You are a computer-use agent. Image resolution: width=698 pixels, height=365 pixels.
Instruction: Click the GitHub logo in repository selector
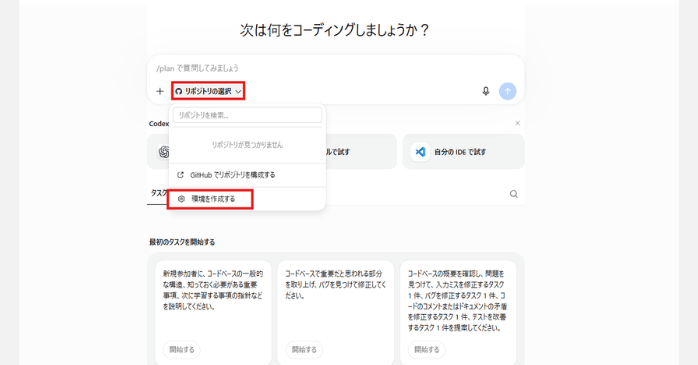point(179,91)
